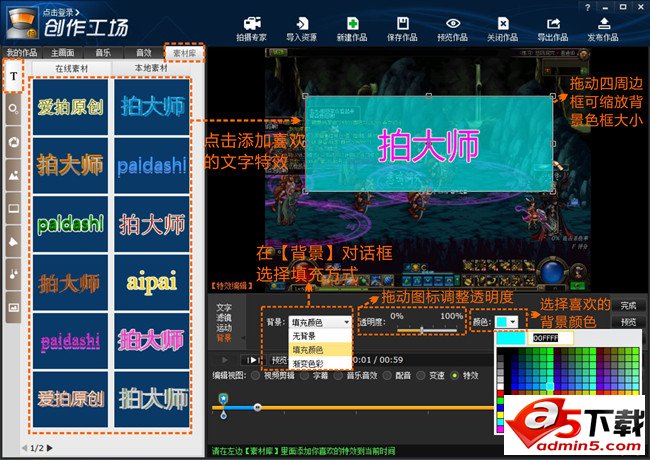Click the step-frame play button
650x460 pixels.
pos(252,360)
